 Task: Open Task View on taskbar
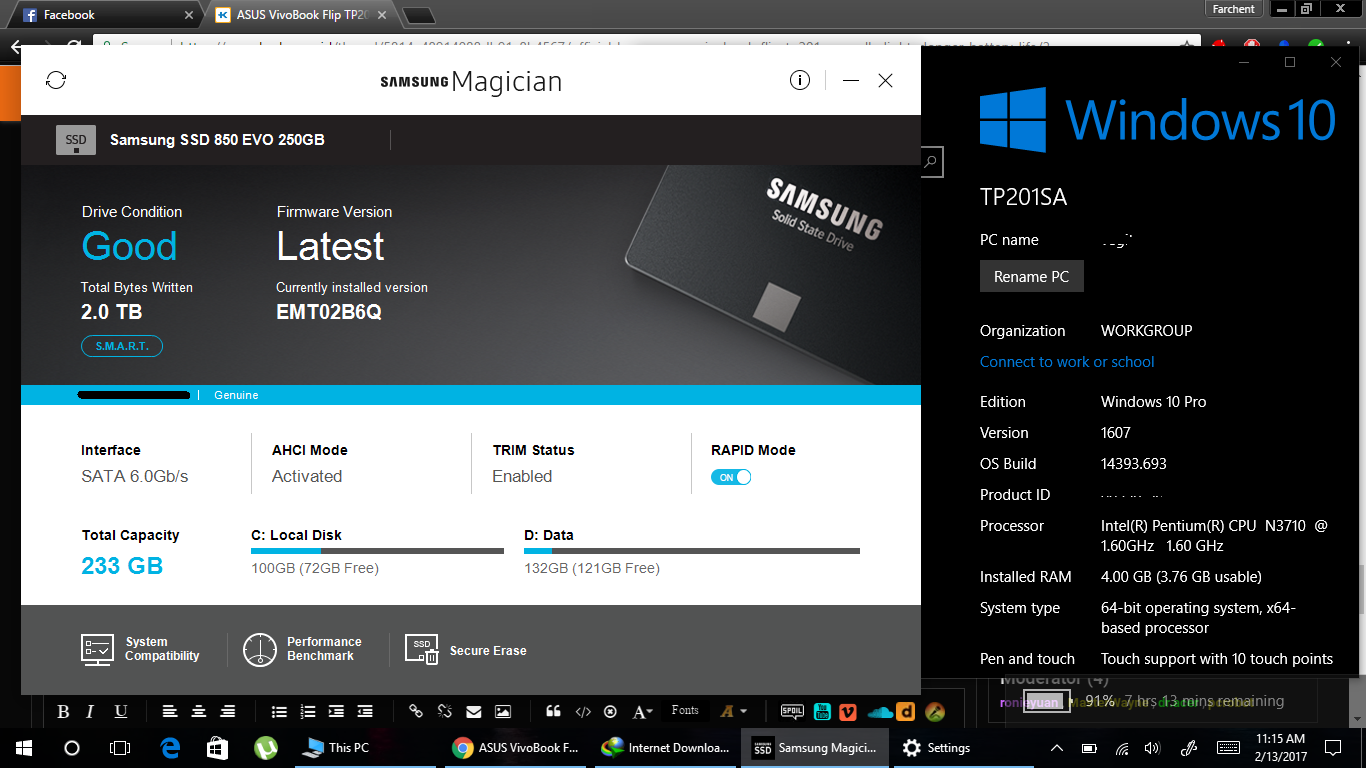(x=119, y=747)
